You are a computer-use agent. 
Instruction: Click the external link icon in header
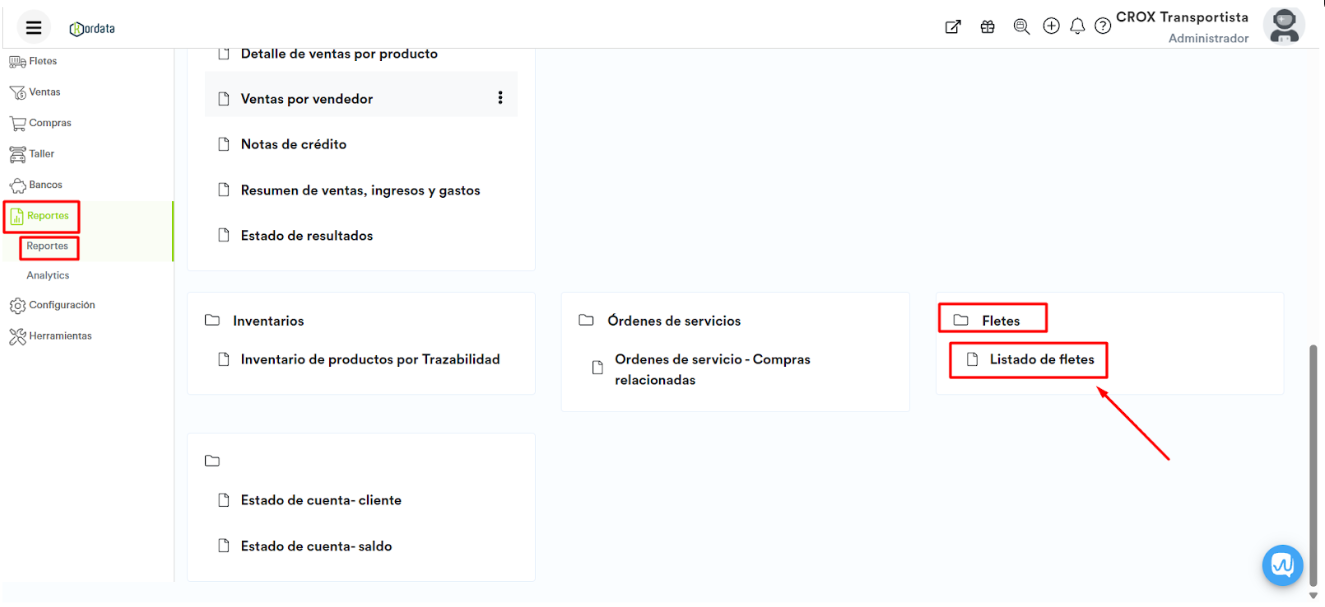(953, 27)
